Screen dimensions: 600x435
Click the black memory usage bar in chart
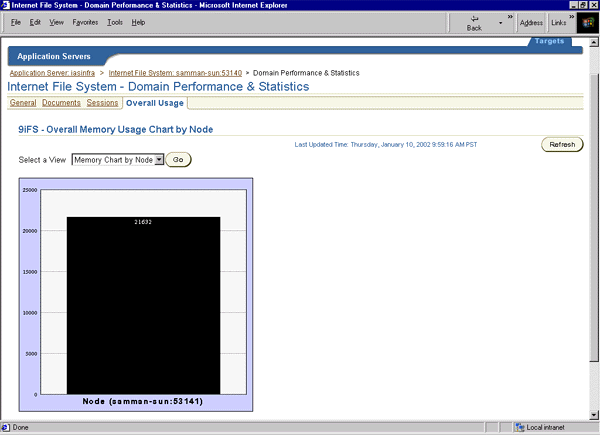(x=143, y=305)
